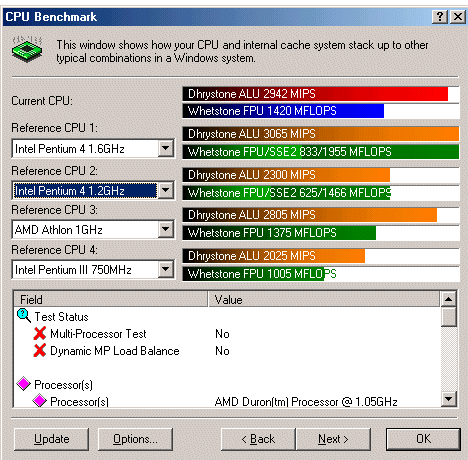The image size is (468, 460).
Task: Open the Reference CPU 2 dropdown arrow
Action: (166, 190)
